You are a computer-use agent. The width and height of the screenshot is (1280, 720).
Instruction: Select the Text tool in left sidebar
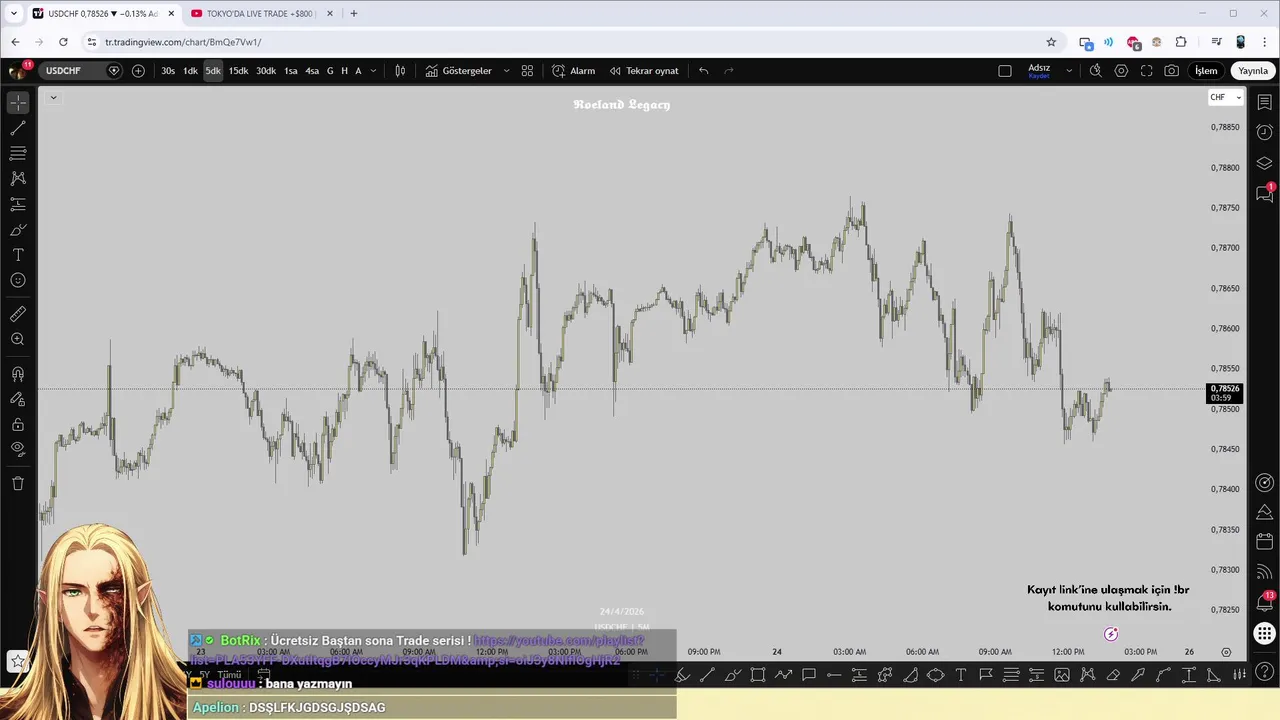click(18, 255)
